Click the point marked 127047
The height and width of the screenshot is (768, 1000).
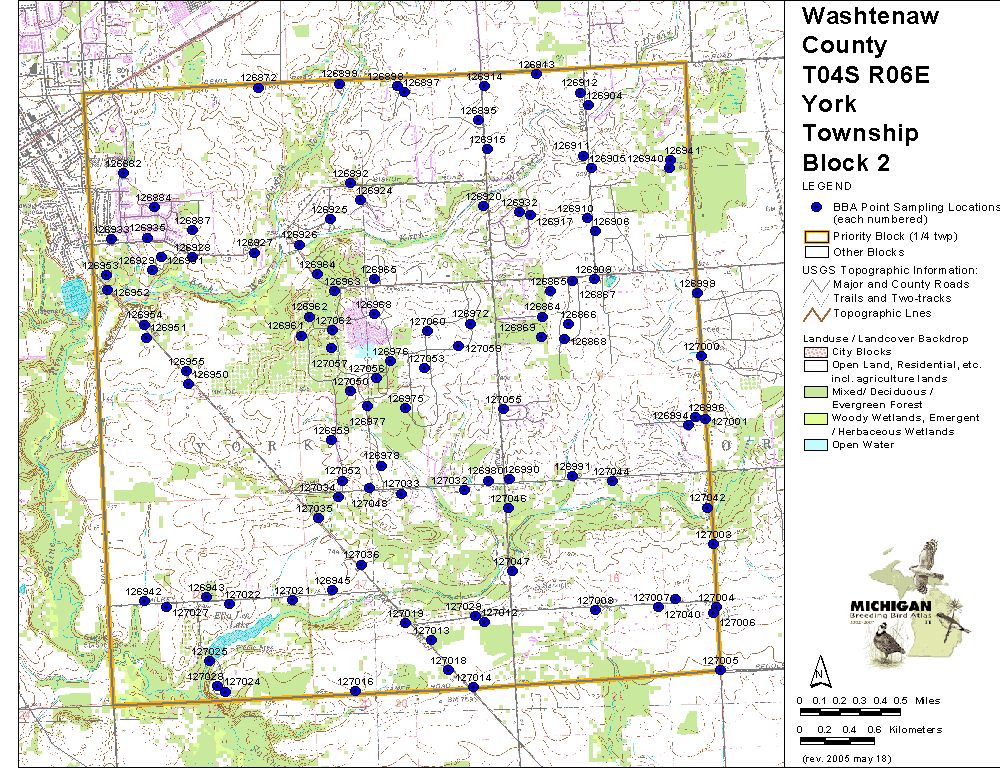click(x=511, y=572)
